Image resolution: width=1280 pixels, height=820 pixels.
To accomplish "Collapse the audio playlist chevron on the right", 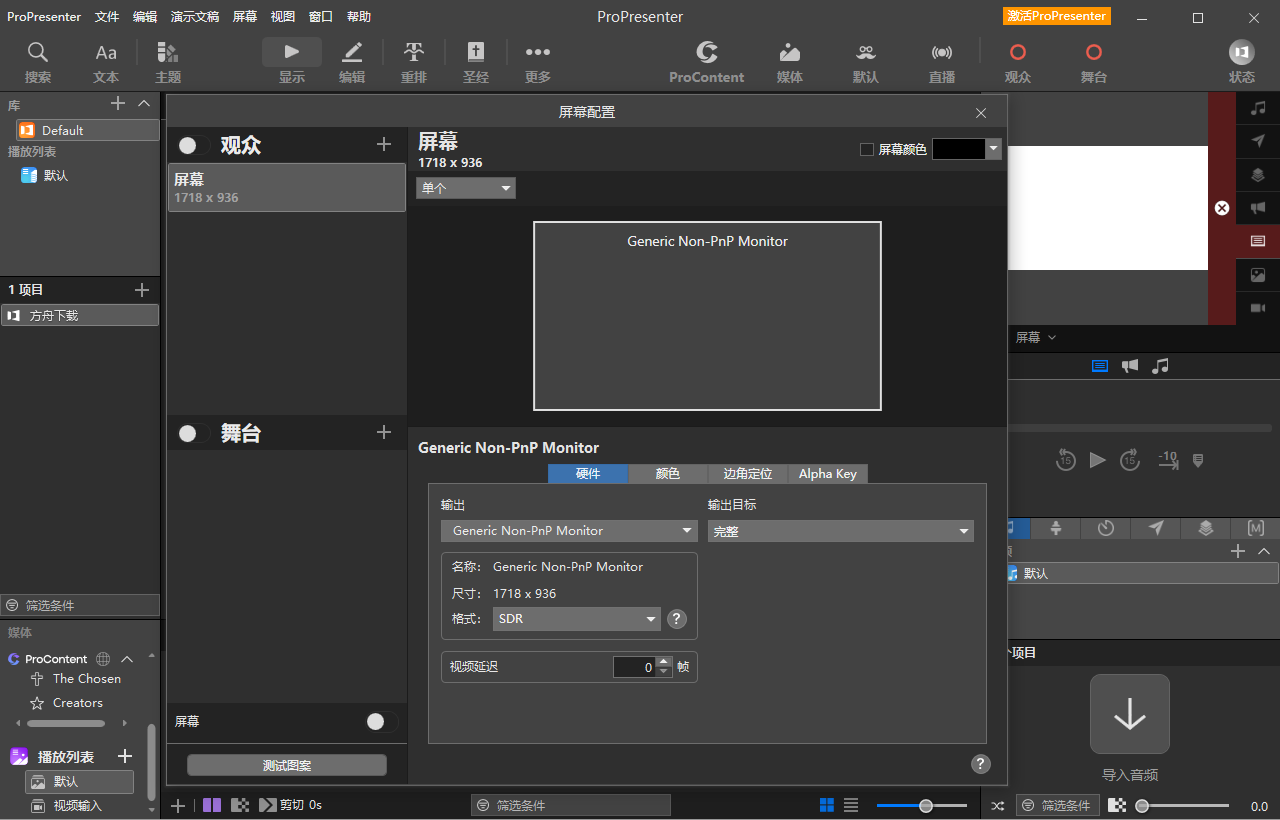I will (1264, 552).
